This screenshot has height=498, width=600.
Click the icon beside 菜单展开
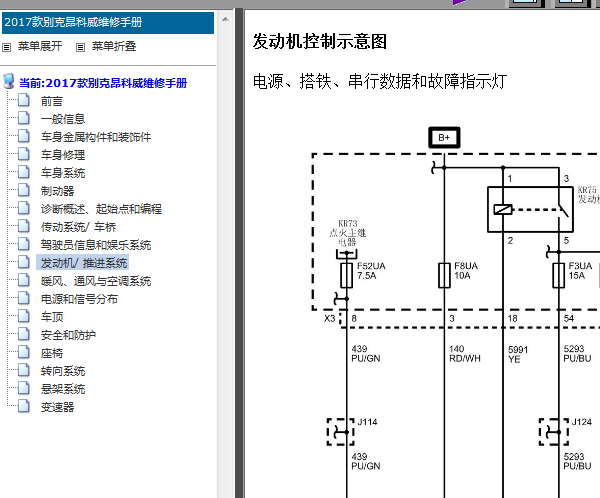(x=7, y=47)
